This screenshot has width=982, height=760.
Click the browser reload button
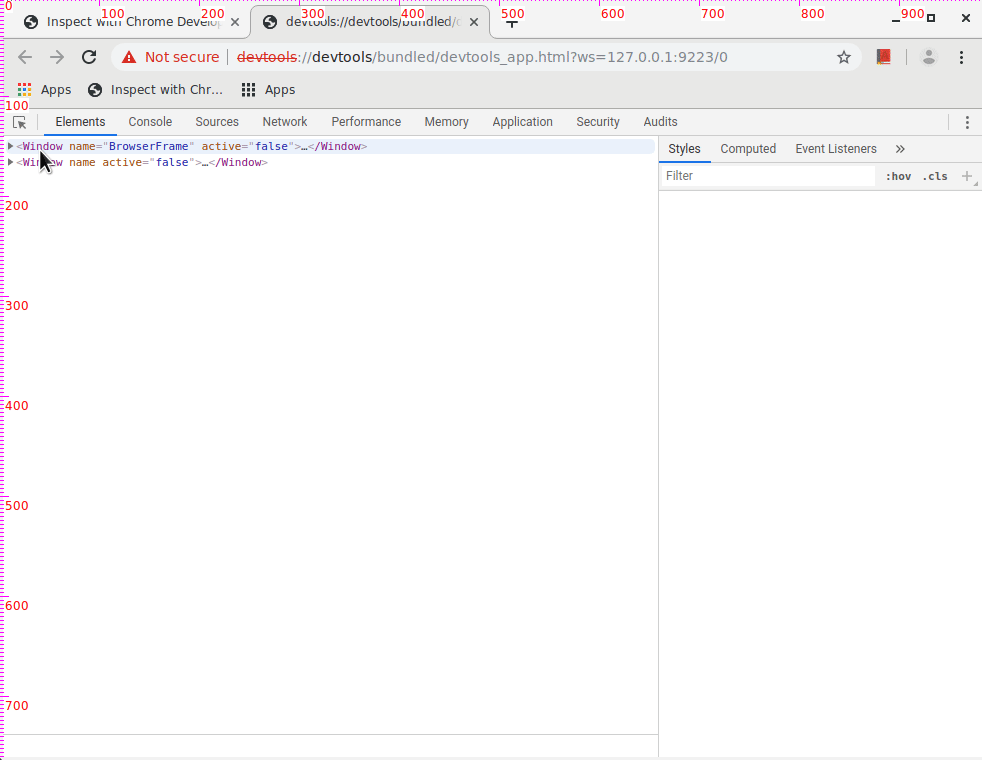(x=89, y=57)
